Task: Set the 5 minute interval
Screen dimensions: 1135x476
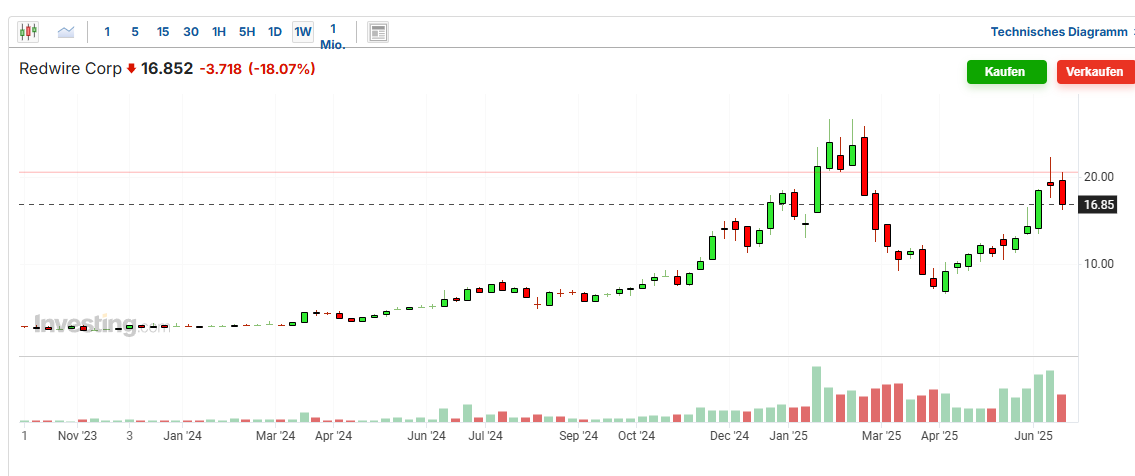Action: point(135,32)
